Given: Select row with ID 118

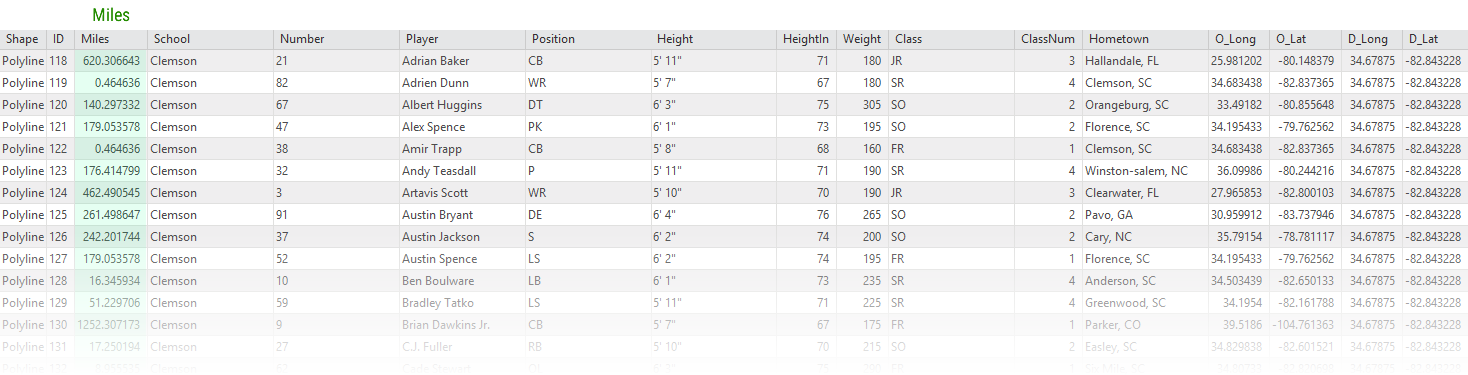Looking at the screenshot, I should point(734,61).
